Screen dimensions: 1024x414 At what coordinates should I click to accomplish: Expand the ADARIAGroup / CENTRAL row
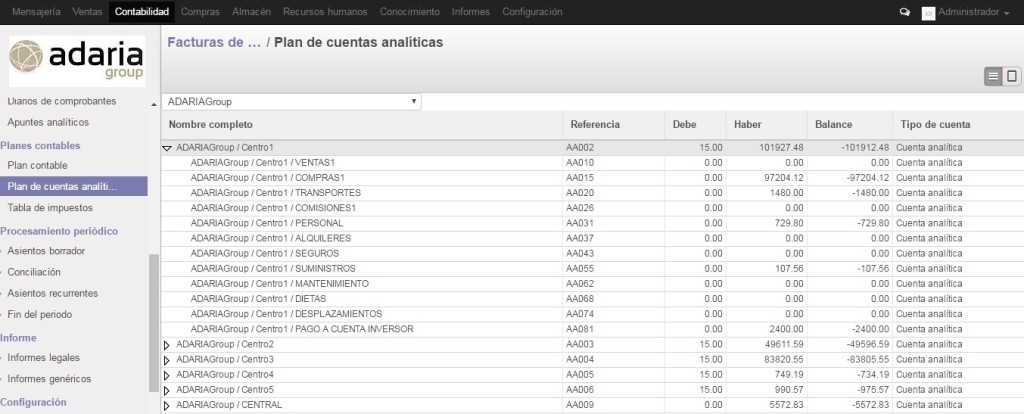(167, 406)
